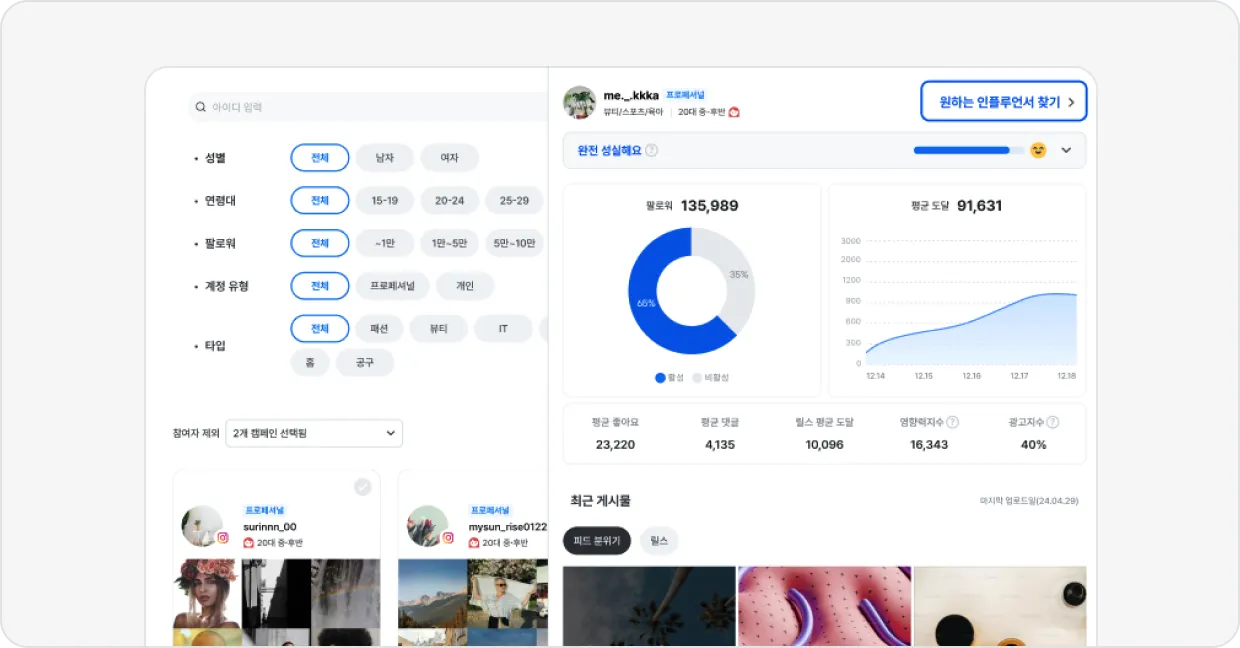This screenshot has height=648, width=1240.
Task: Switch to the 피드 분위기 tab
Action: pos(597,541)
